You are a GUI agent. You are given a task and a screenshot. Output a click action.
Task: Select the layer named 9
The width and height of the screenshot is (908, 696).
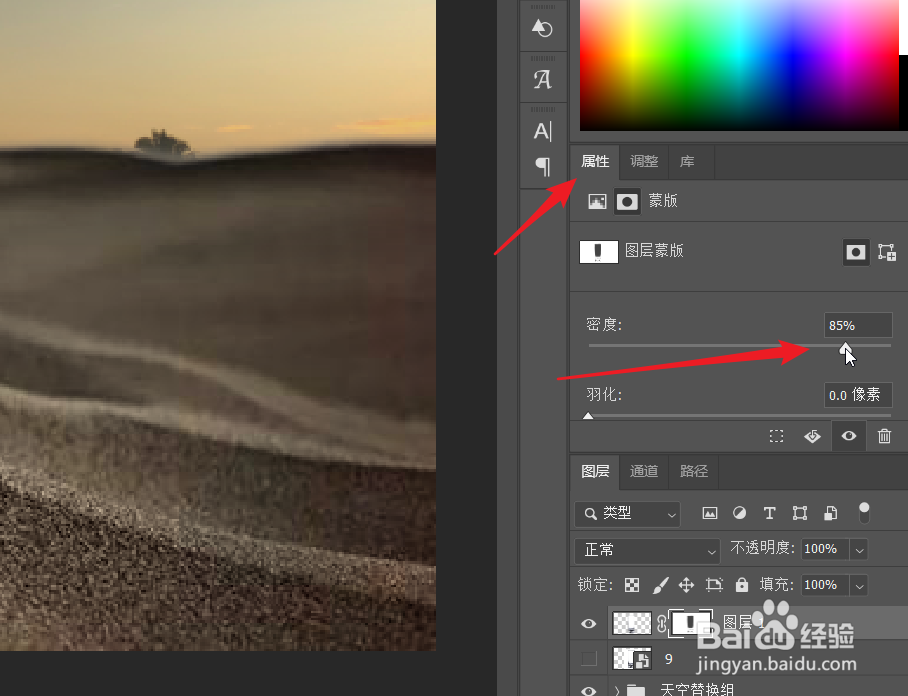tap(669, 660)
